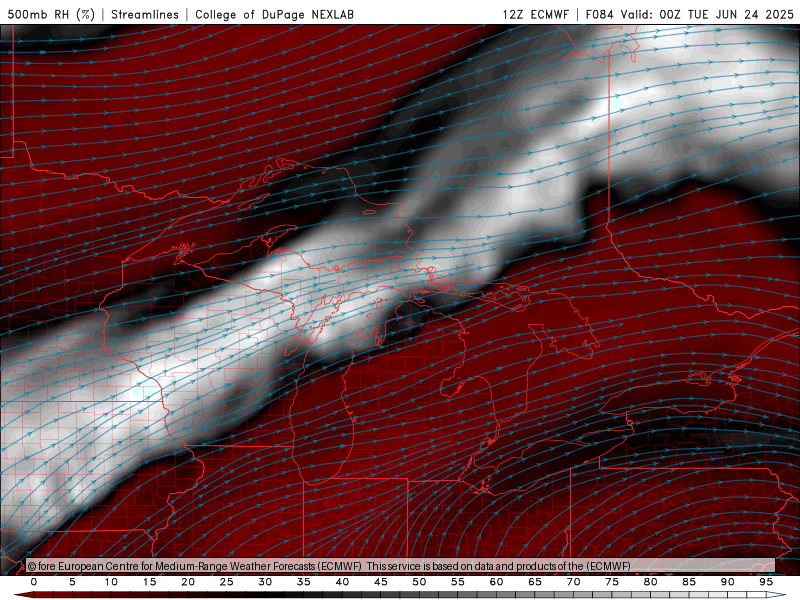Image resolution: width=800 pixels, height=600 pixels.
Task: Click the RH color scale bar
Action: [x=400, y=595]
